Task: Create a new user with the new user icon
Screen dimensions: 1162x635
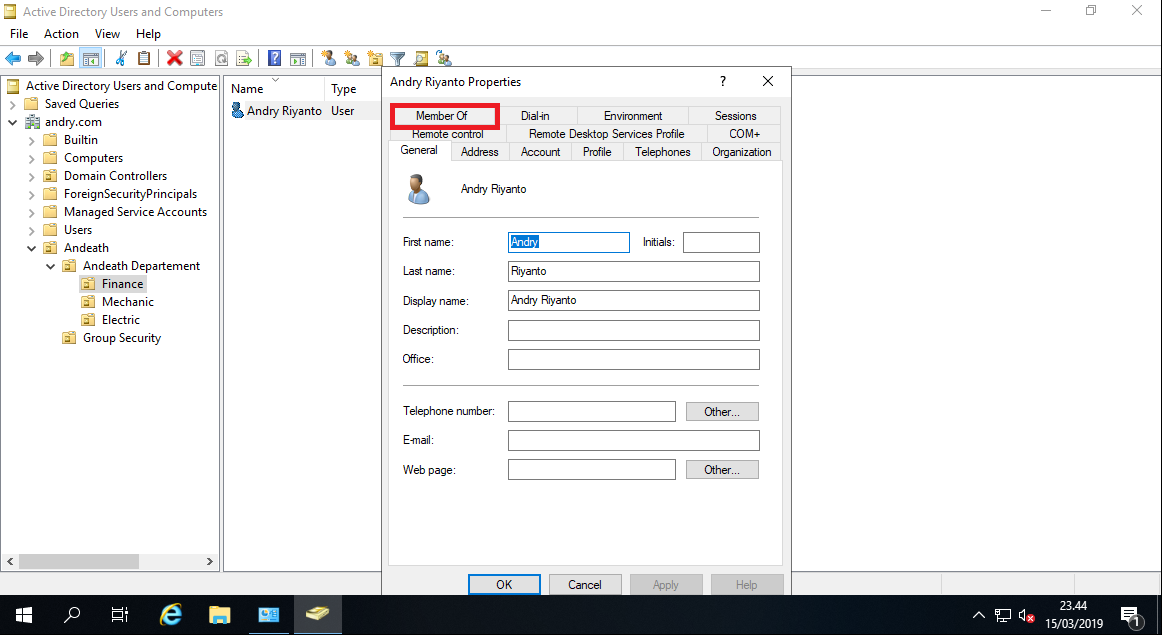Action: coord(328,58)
